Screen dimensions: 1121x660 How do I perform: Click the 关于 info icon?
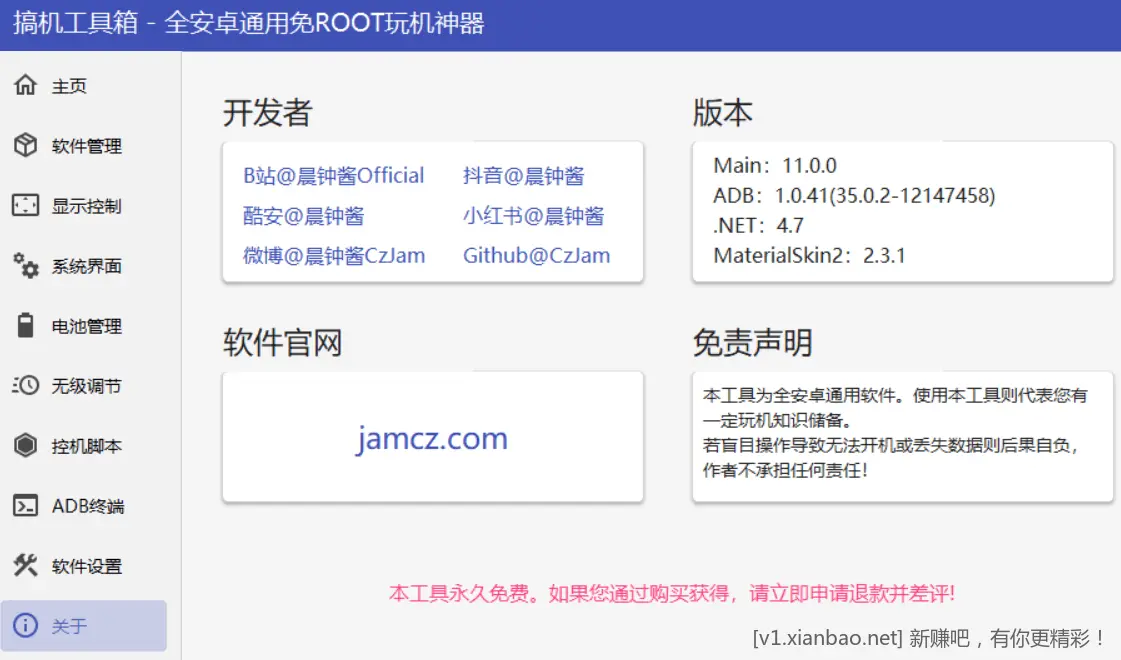(x=25, y=626)
